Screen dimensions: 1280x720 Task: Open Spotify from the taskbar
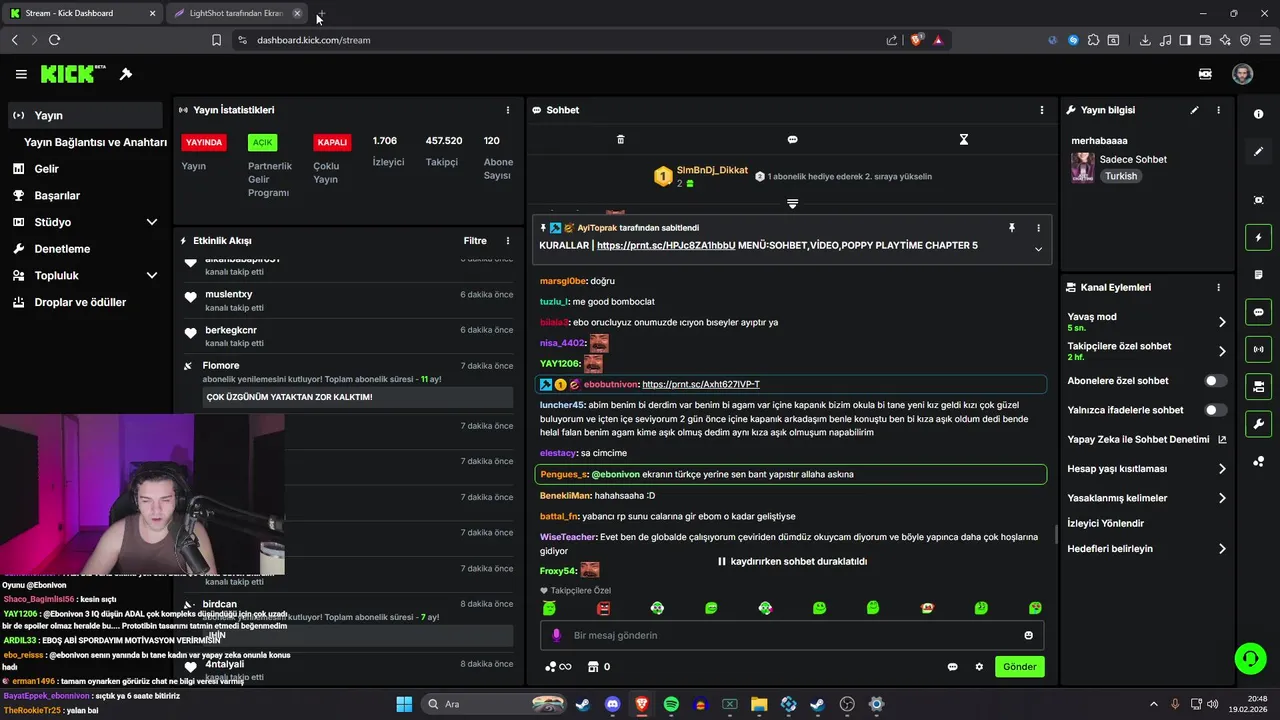pos(671,704)
